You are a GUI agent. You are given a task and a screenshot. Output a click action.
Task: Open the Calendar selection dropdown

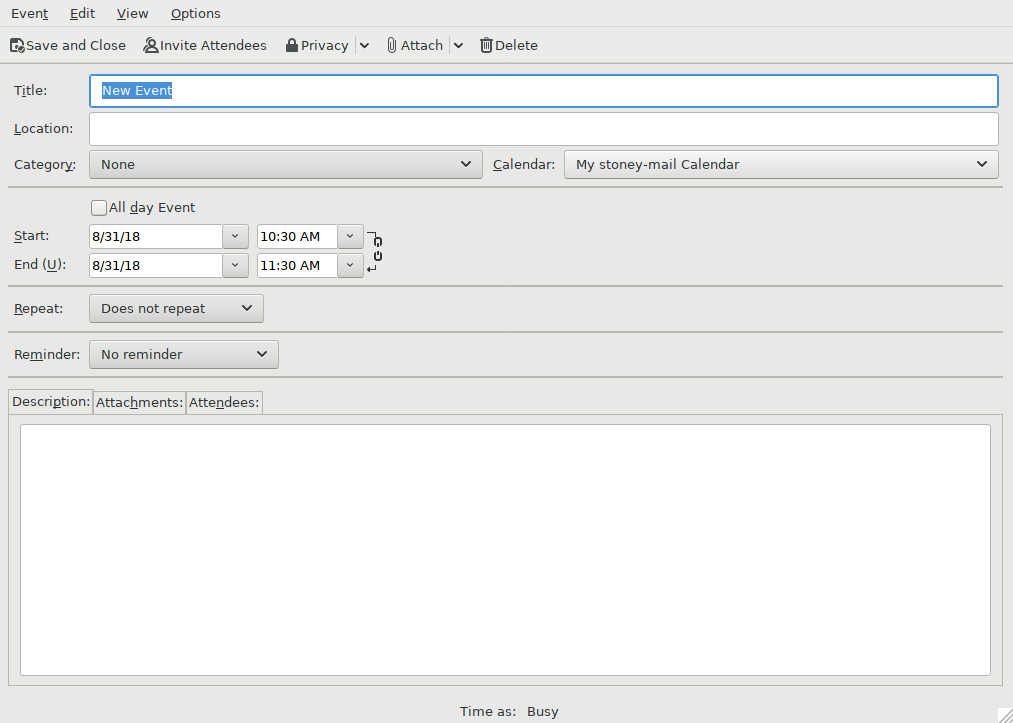[780, 164]
